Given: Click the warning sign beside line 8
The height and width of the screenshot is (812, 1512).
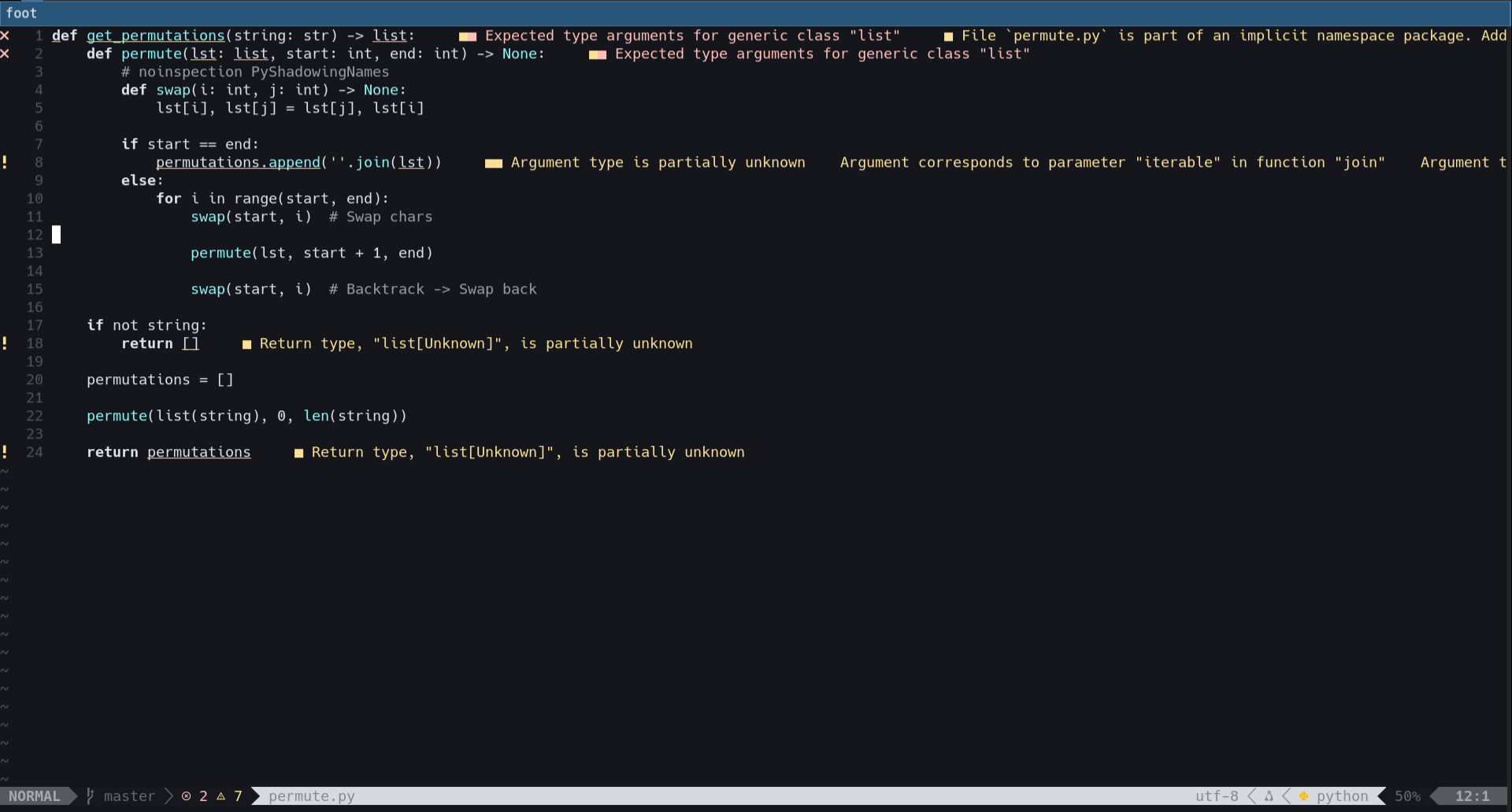Looking at the screenshot, I should pos(5,162).
